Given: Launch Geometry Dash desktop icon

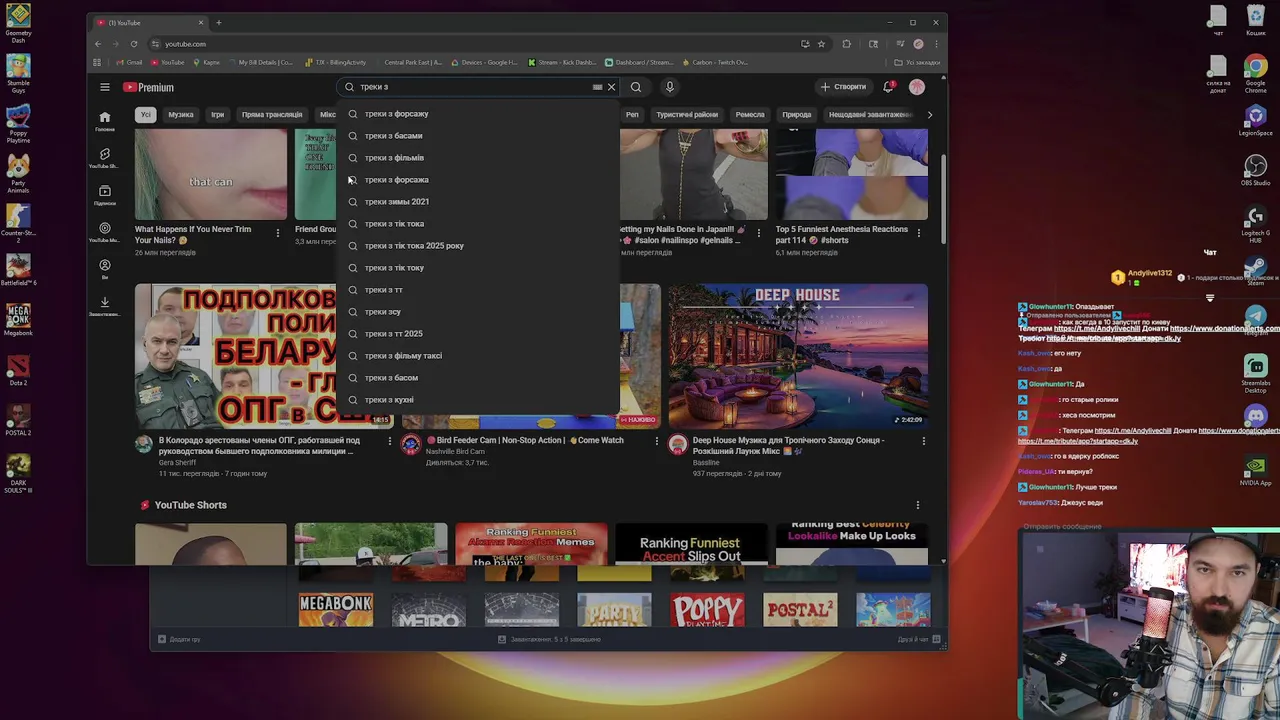Looking at the screenshot, I should (x=18, y=22).
